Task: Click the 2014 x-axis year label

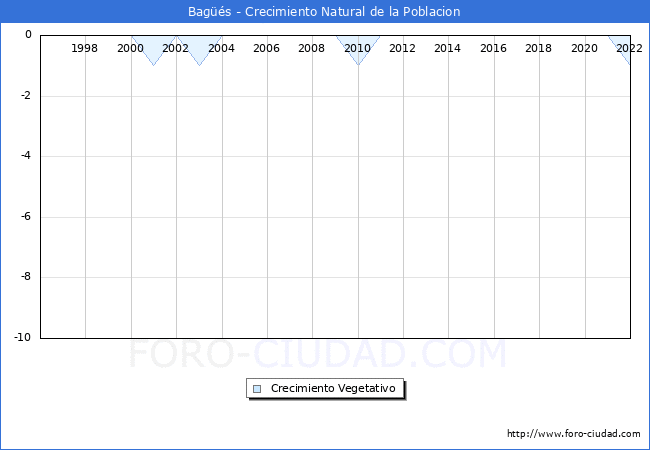Action: tap(447, 48)
